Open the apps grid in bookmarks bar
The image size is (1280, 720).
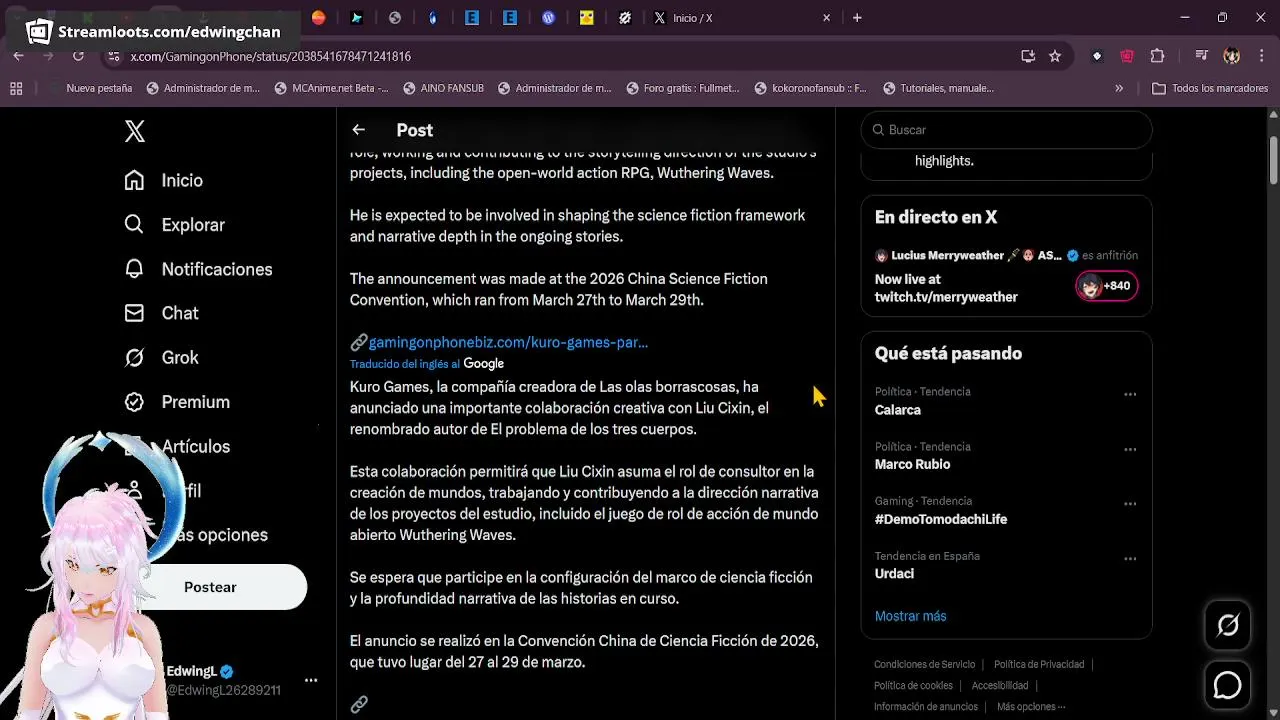(16, 88)
